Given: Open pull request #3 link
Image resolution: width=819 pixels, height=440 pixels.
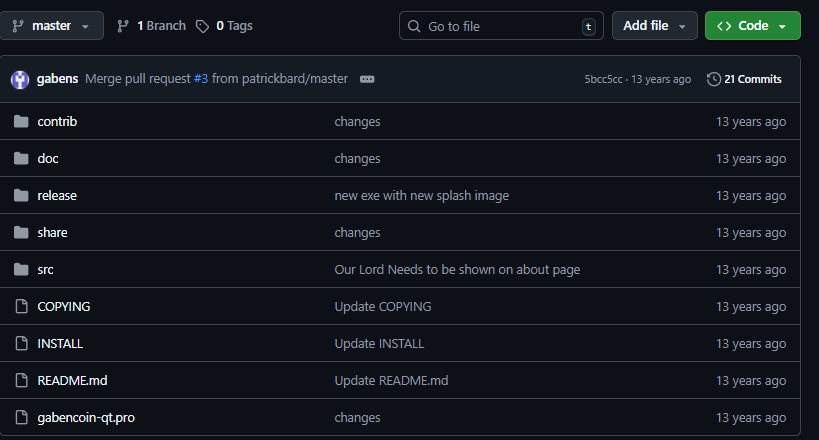Looking at the screenshot, I should (x=201, y=79).
